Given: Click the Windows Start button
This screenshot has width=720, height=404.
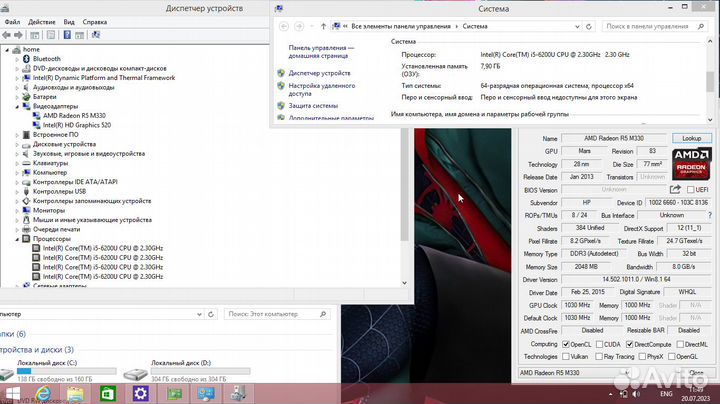Looking at the screenshot, I should [12, 394].
